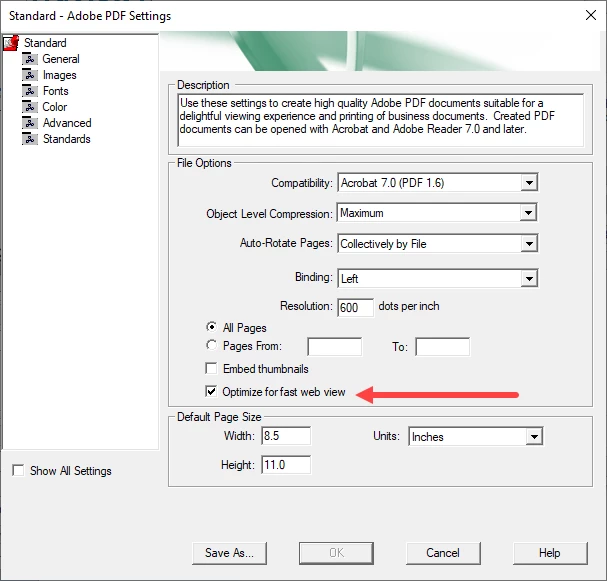Select the Standard tree label
Screen dimensions: 607x581
(x=45, y=43)
